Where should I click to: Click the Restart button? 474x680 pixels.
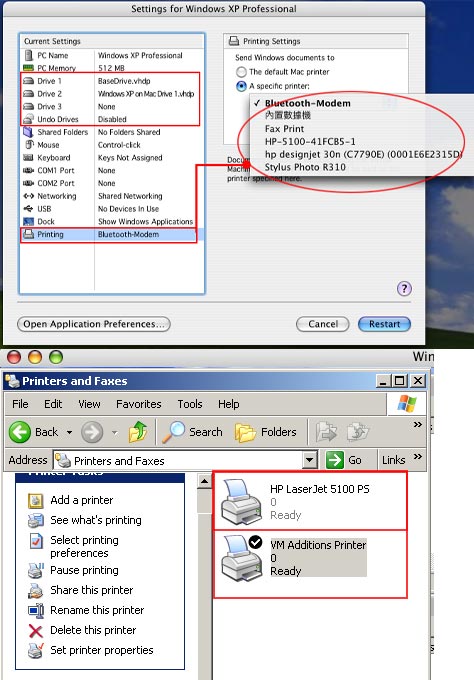[x=384, y=324]
